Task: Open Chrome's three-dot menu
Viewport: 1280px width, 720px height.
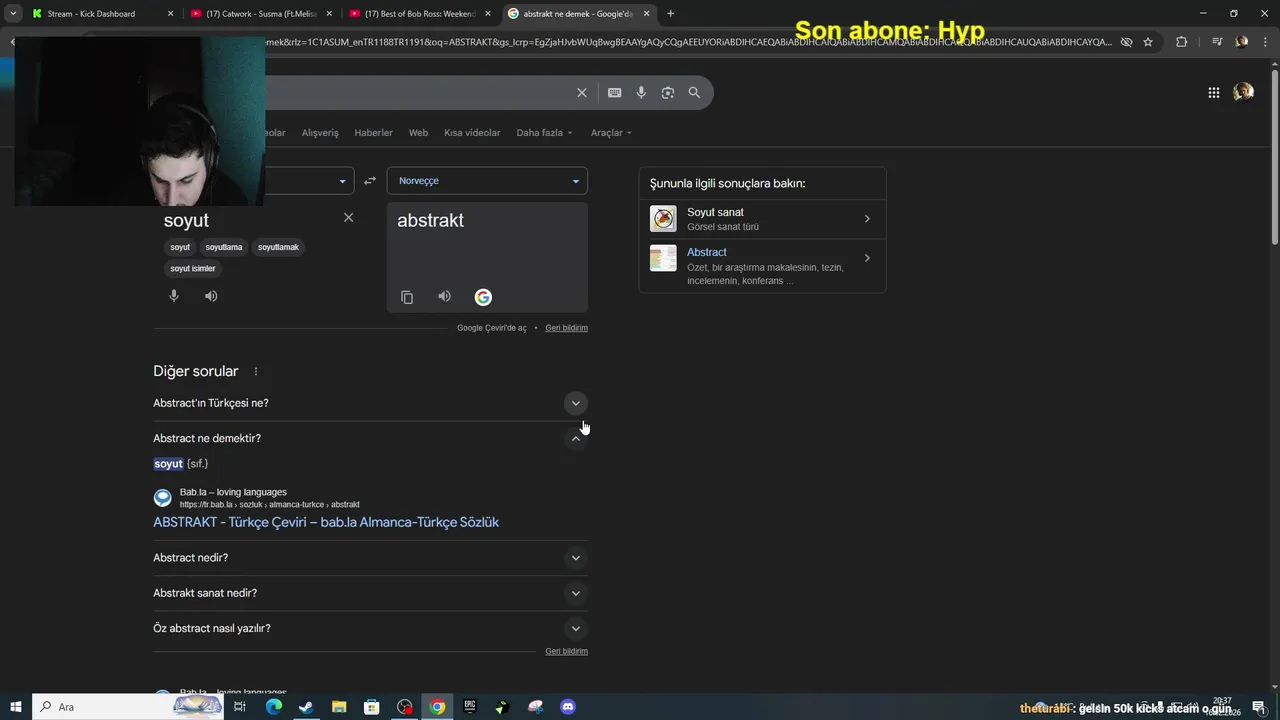Action: [1264, 42]
